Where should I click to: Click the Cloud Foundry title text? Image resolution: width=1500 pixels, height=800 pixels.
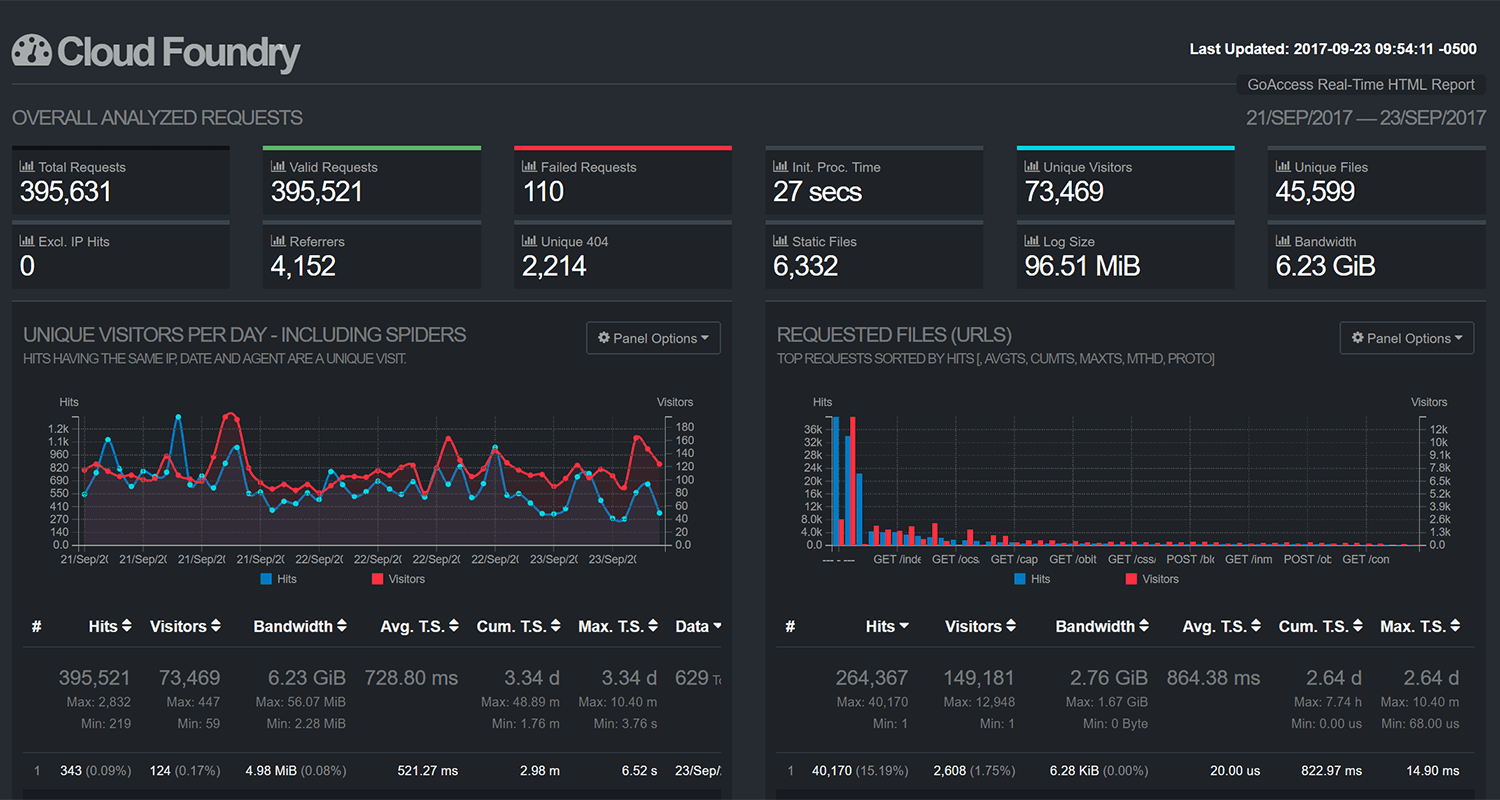pos(178,52)
